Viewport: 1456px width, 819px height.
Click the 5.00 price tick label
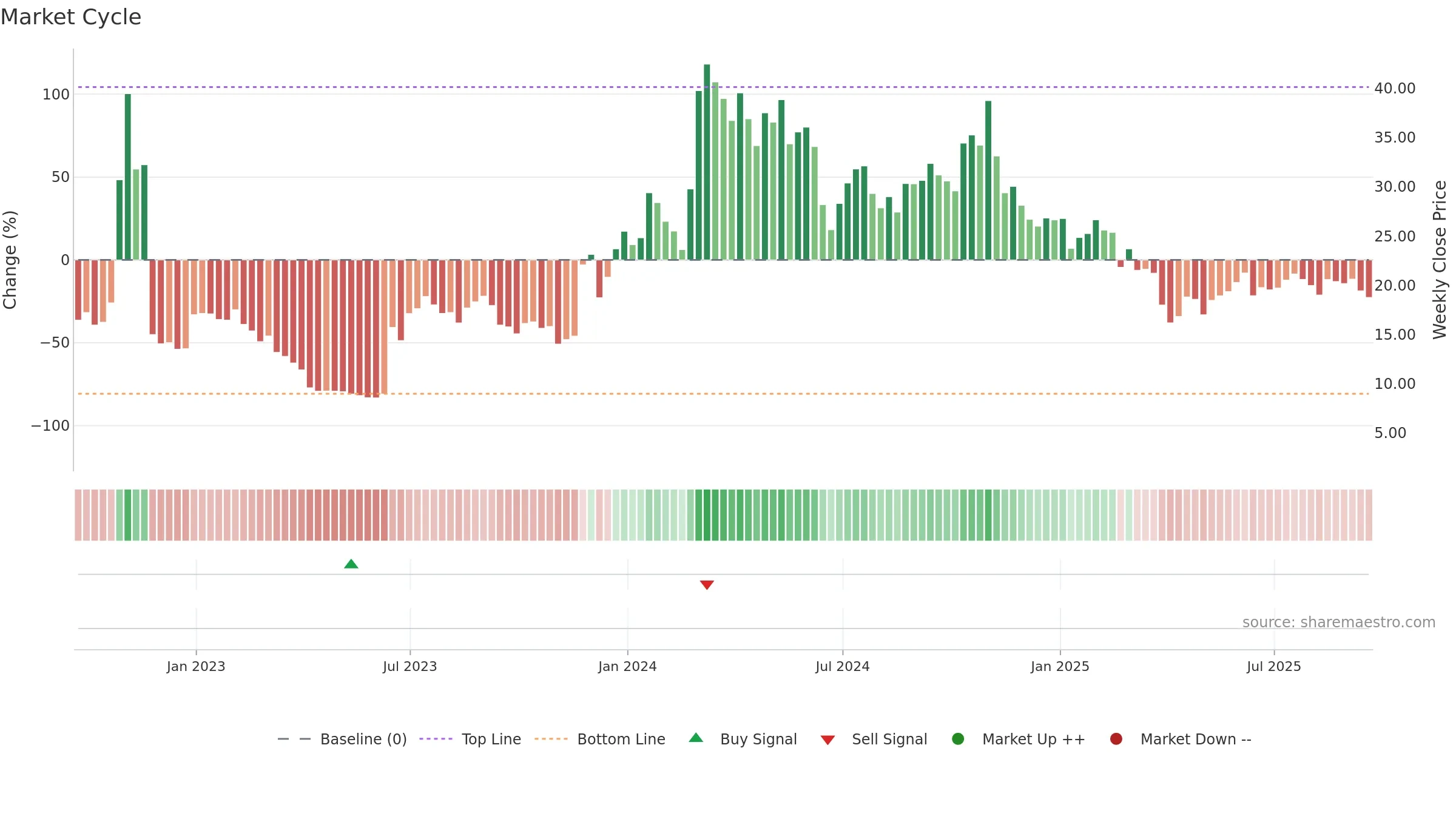click(1390, 433)
